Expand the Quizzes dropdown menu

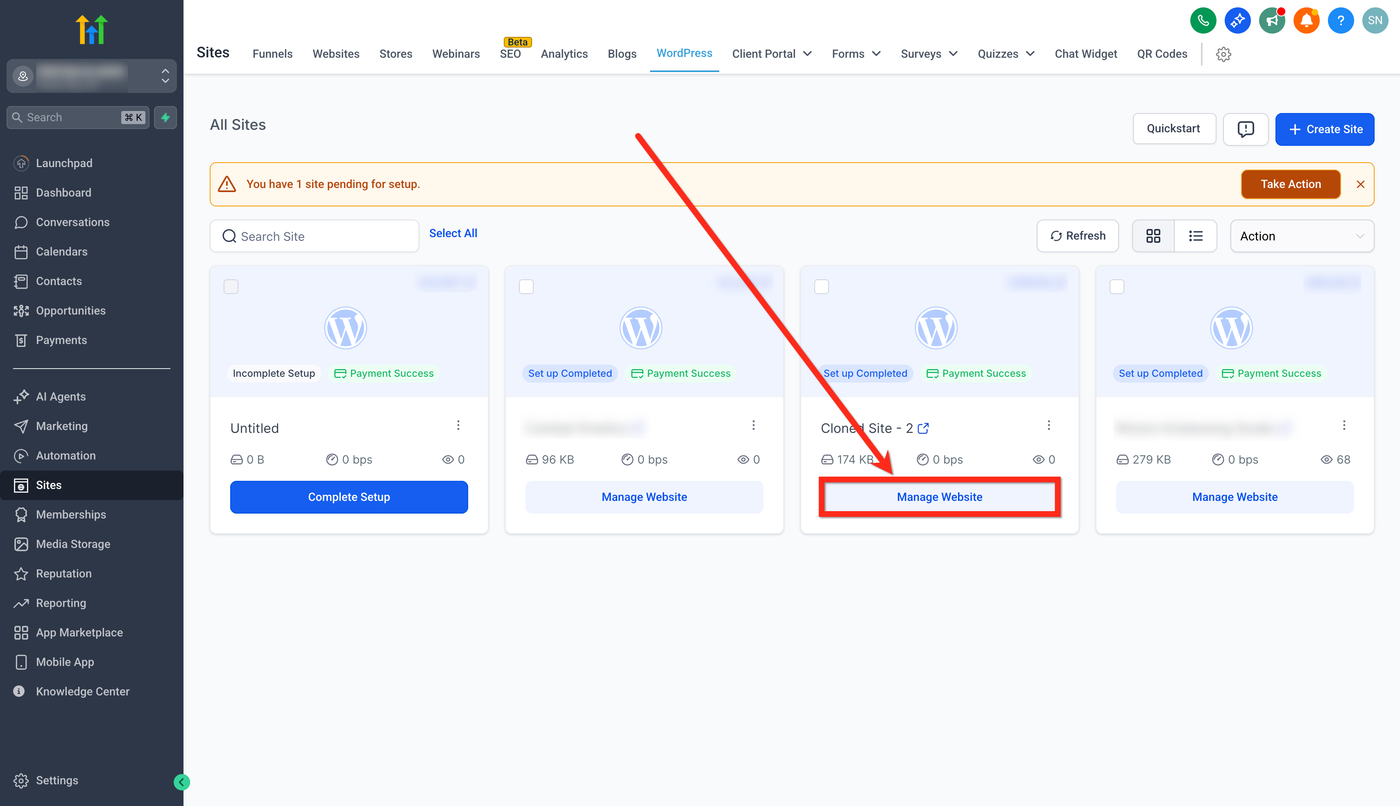(1007, 54)
